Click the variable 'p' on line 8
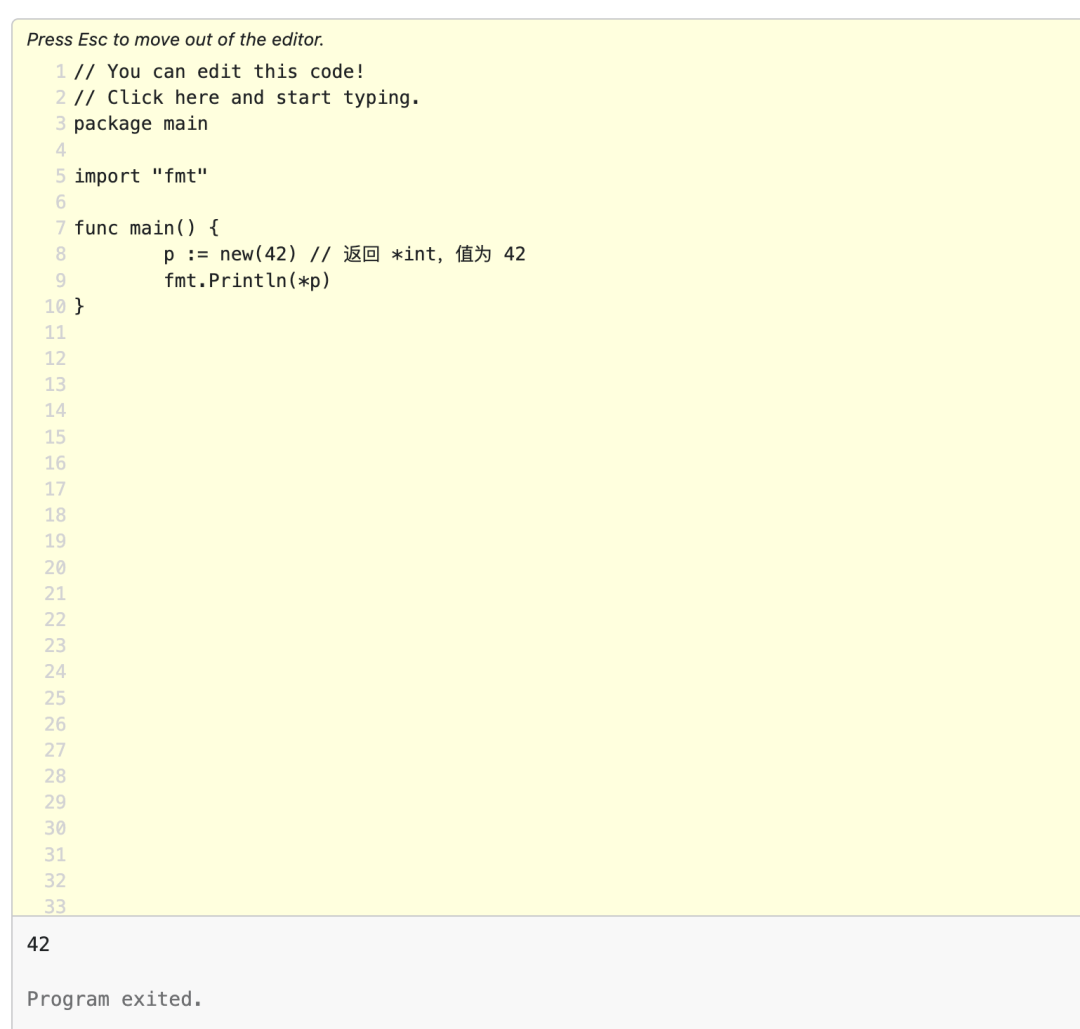 169,256
